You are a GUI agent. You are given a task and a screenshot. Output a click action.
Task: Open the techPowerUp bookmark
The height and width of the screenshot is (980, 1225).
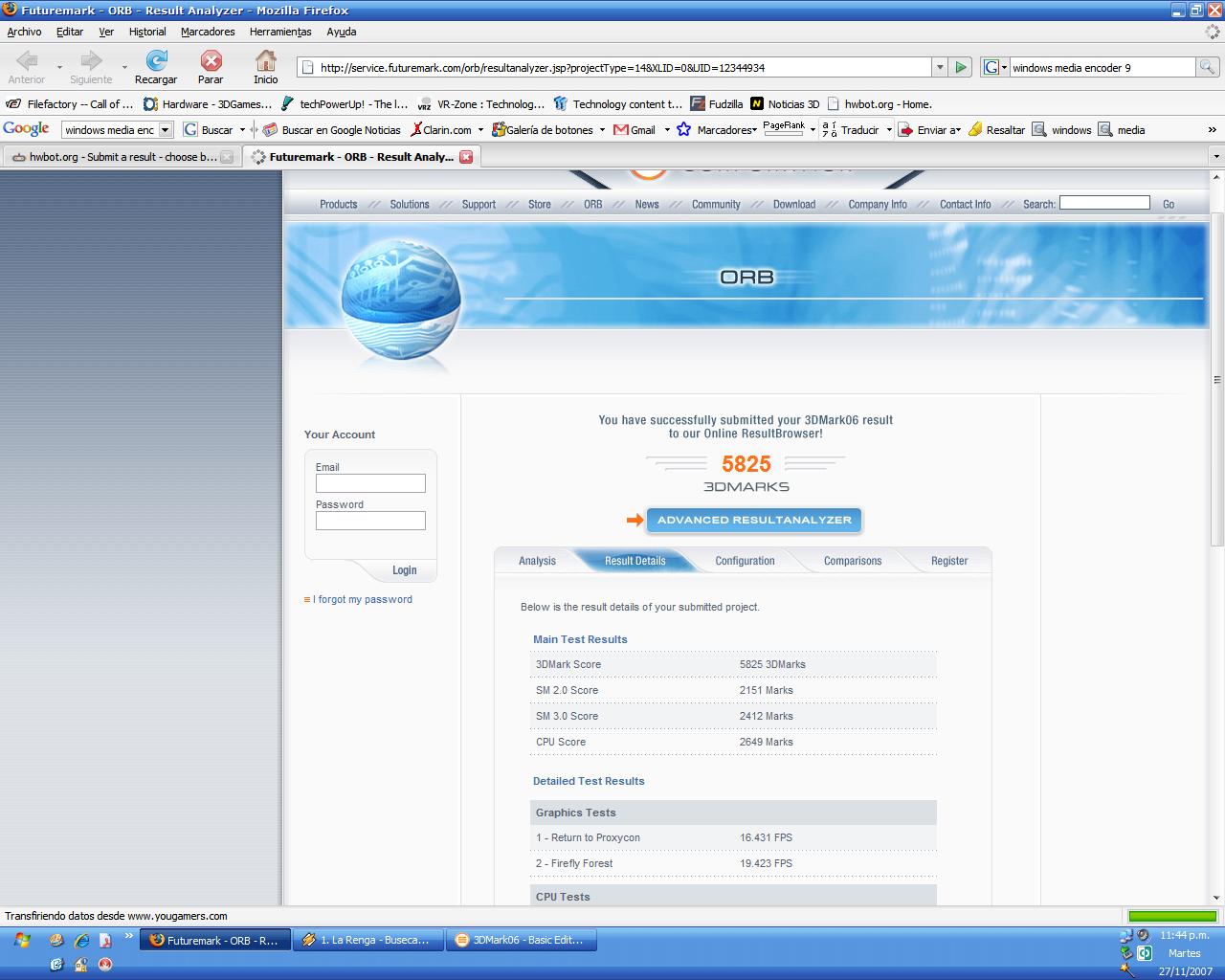(345, 104)
